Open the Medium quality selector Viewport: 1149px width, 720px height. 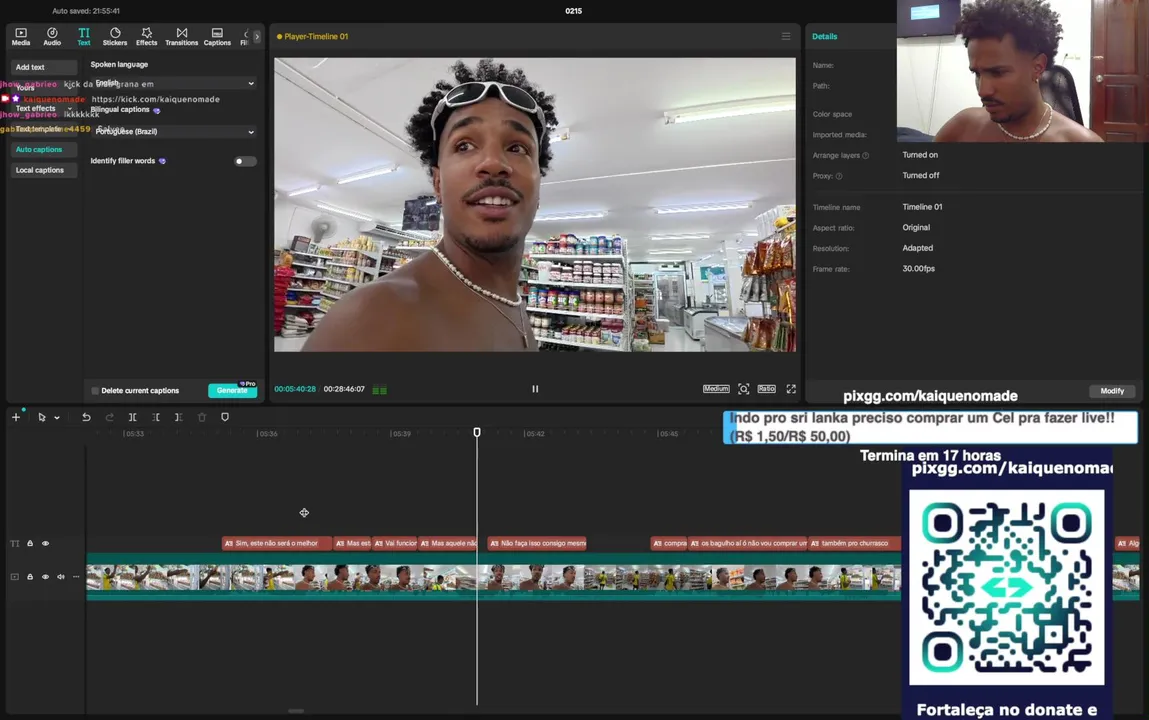pos(716,389)
